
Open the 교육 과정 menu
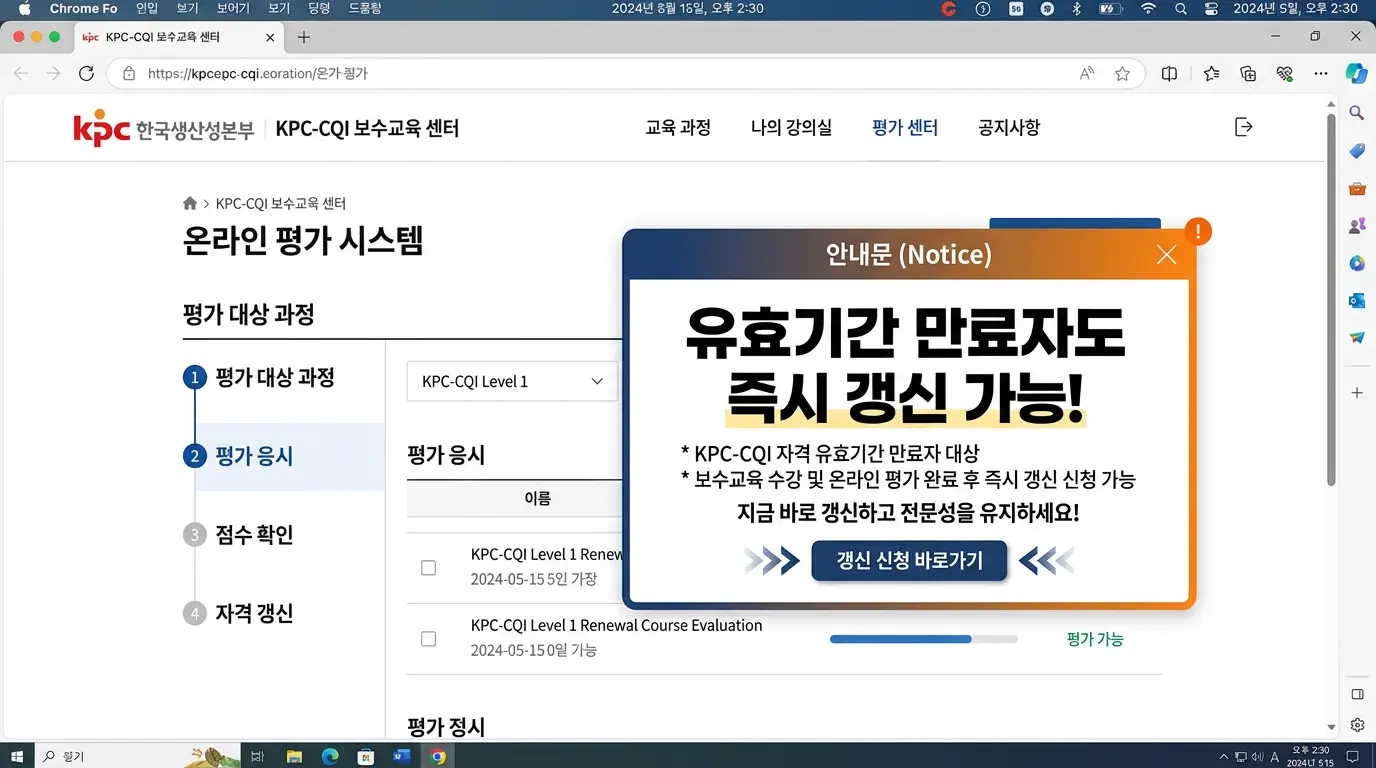point(678,127)
